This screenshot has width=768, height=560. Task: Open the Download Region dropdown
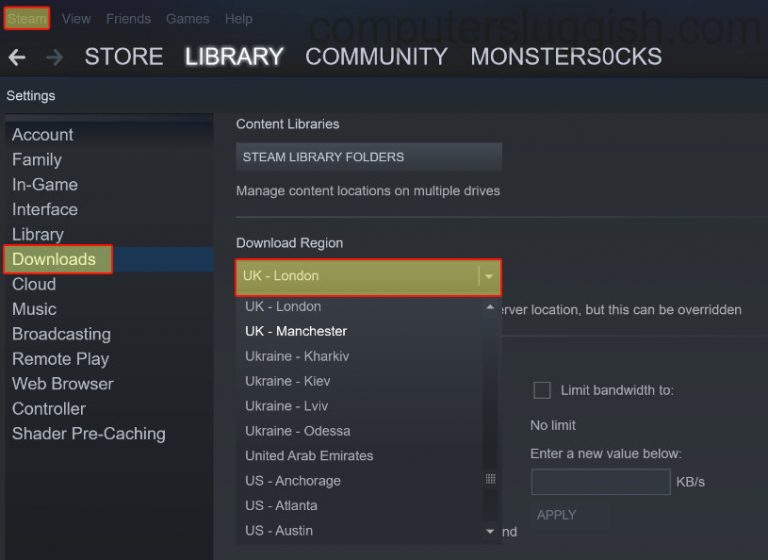pyautogui.click(x=368, y=277)
